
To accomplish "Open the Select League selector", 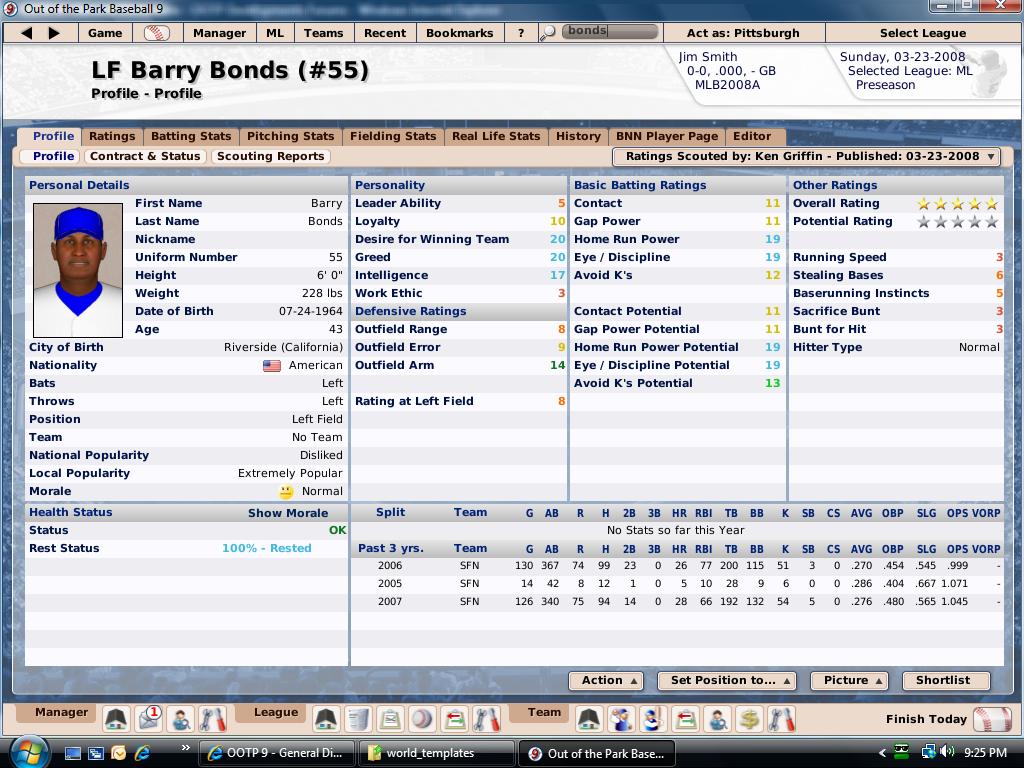I will [923, 33].
